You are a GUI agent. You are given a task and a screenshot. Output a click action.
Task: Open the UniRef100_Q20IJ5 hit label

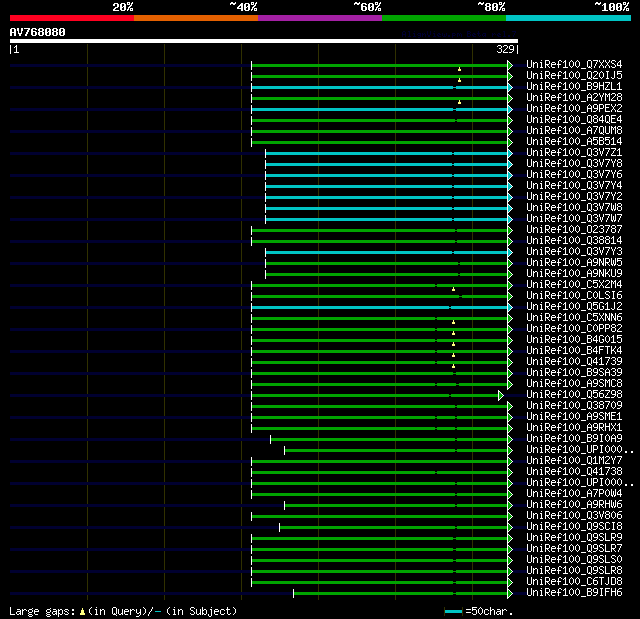click(x=574, y=75)
